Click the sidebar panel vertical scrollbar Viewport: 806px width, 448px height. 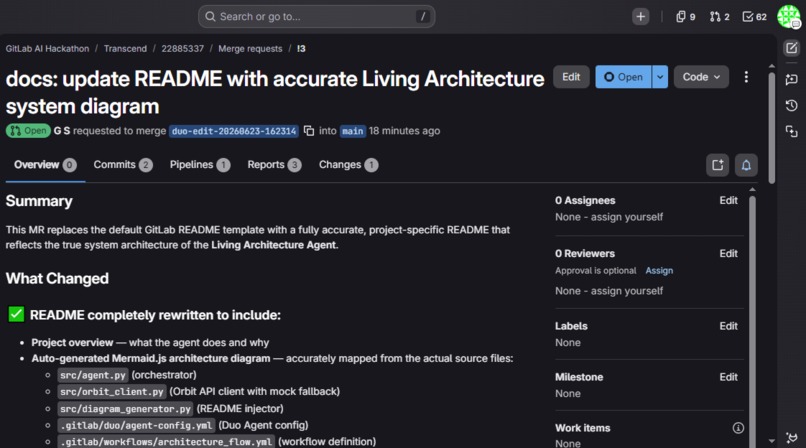[x=752, y=321]
